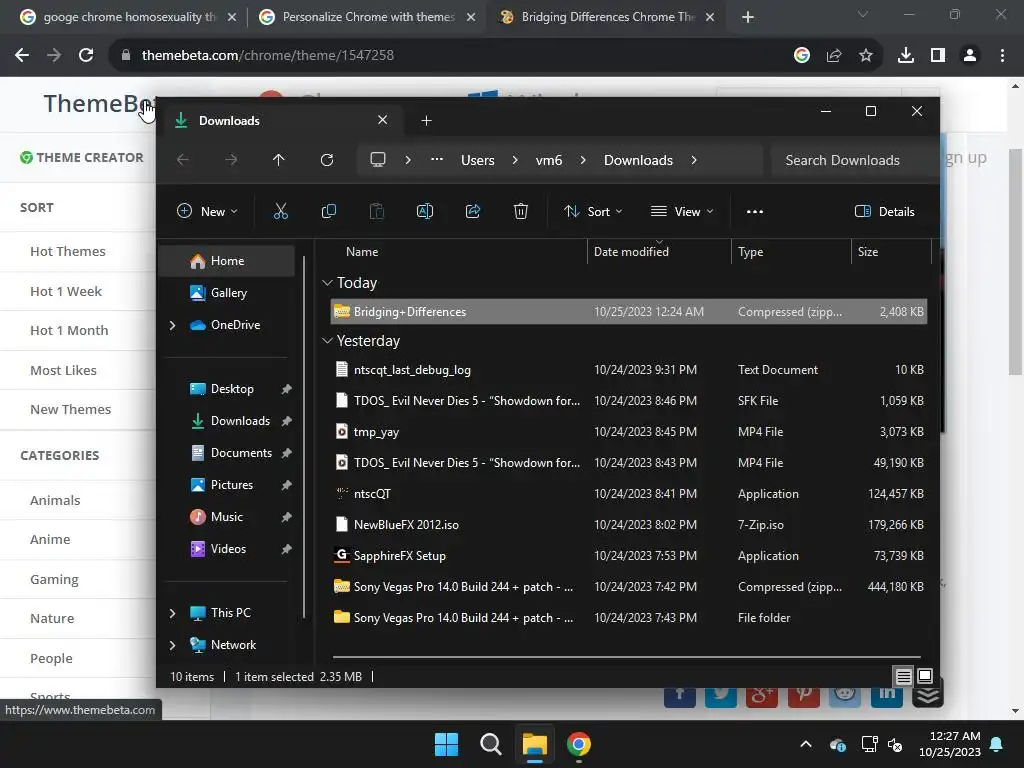Screen dimensions: 1024x768
Task: Open Anime category on ThemeBeta
Action: coord(50,539)
